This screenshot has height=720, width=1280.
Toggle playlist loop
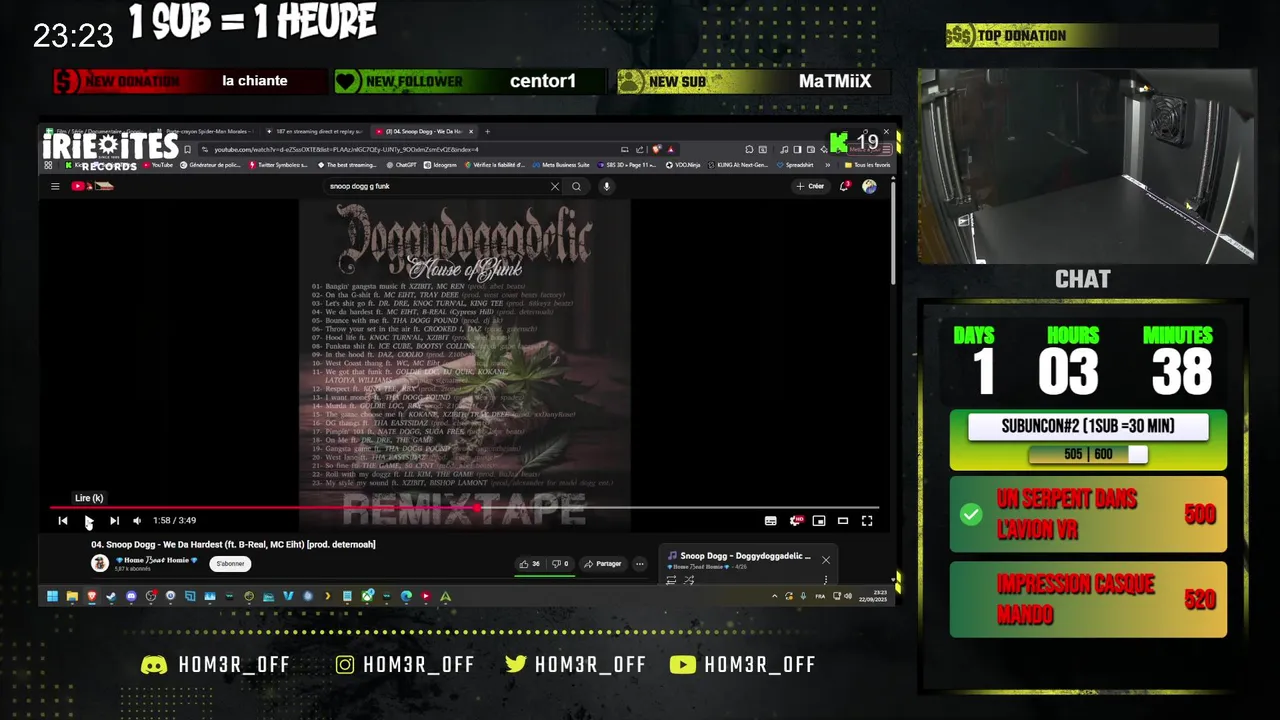tap(671, 580)
